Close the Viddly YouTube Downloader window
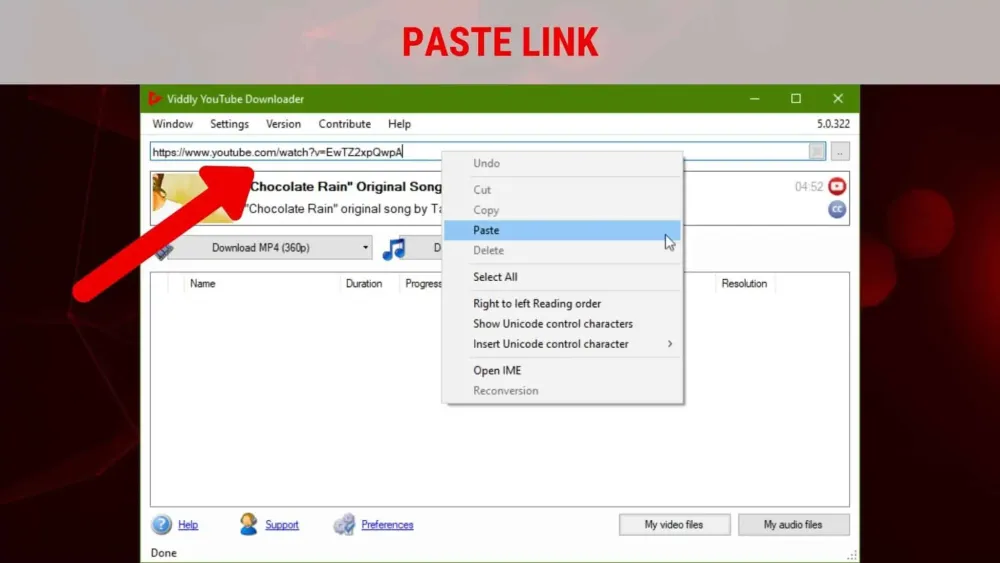Viewport: 1000px width, 563px height. pyautogui.click(x=838, y=99)
